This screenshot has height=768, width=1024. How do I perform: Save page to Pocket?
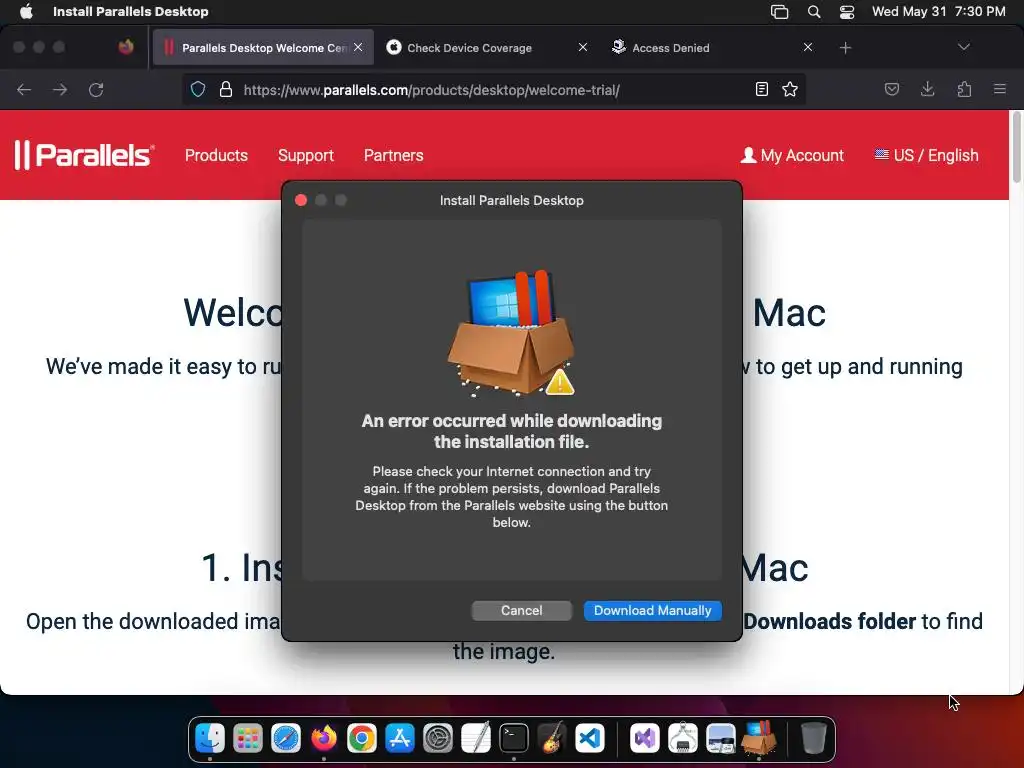(x=891, y=89)
